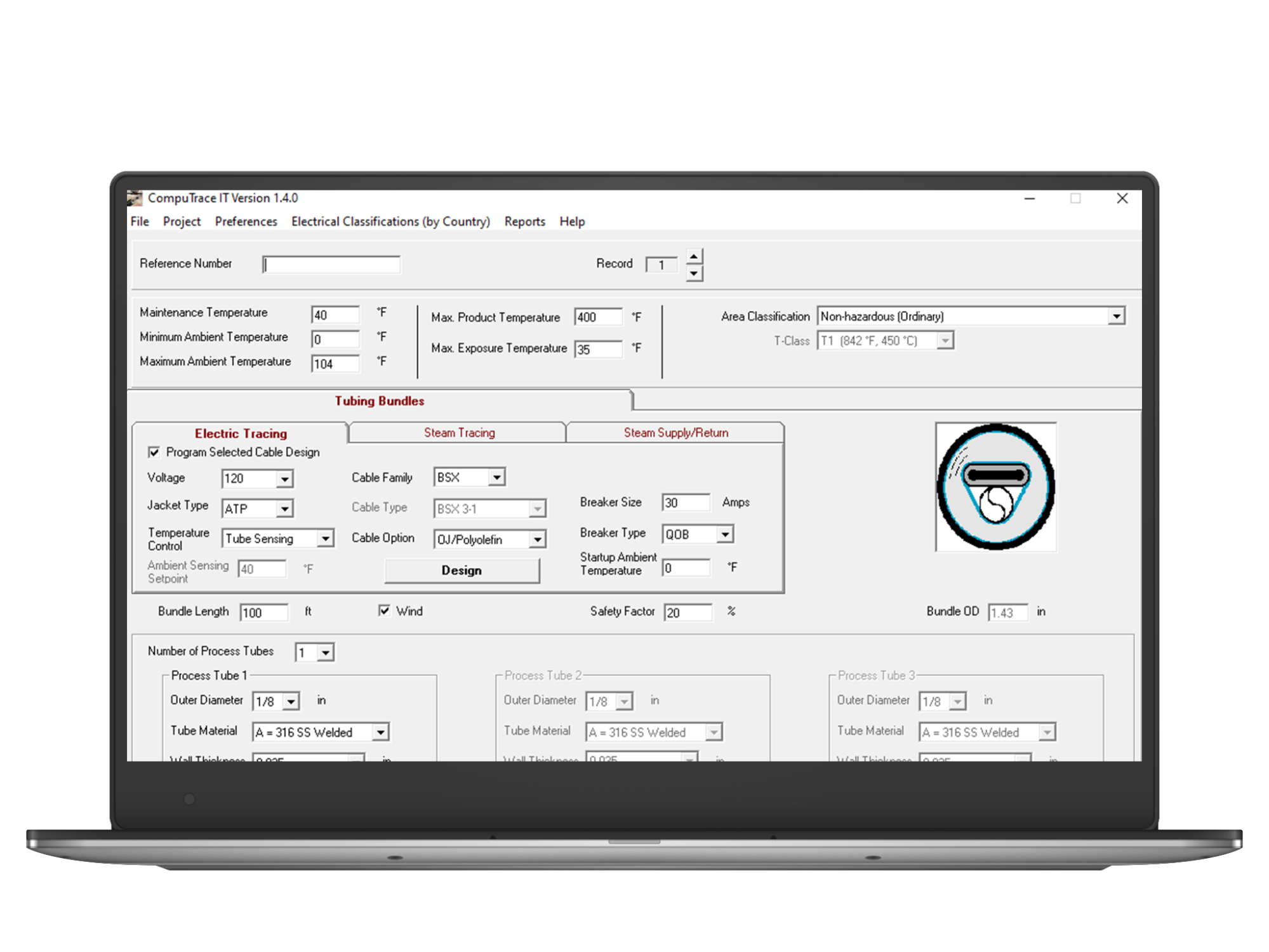Click the Maintenance Temperature field

(335, 315)
